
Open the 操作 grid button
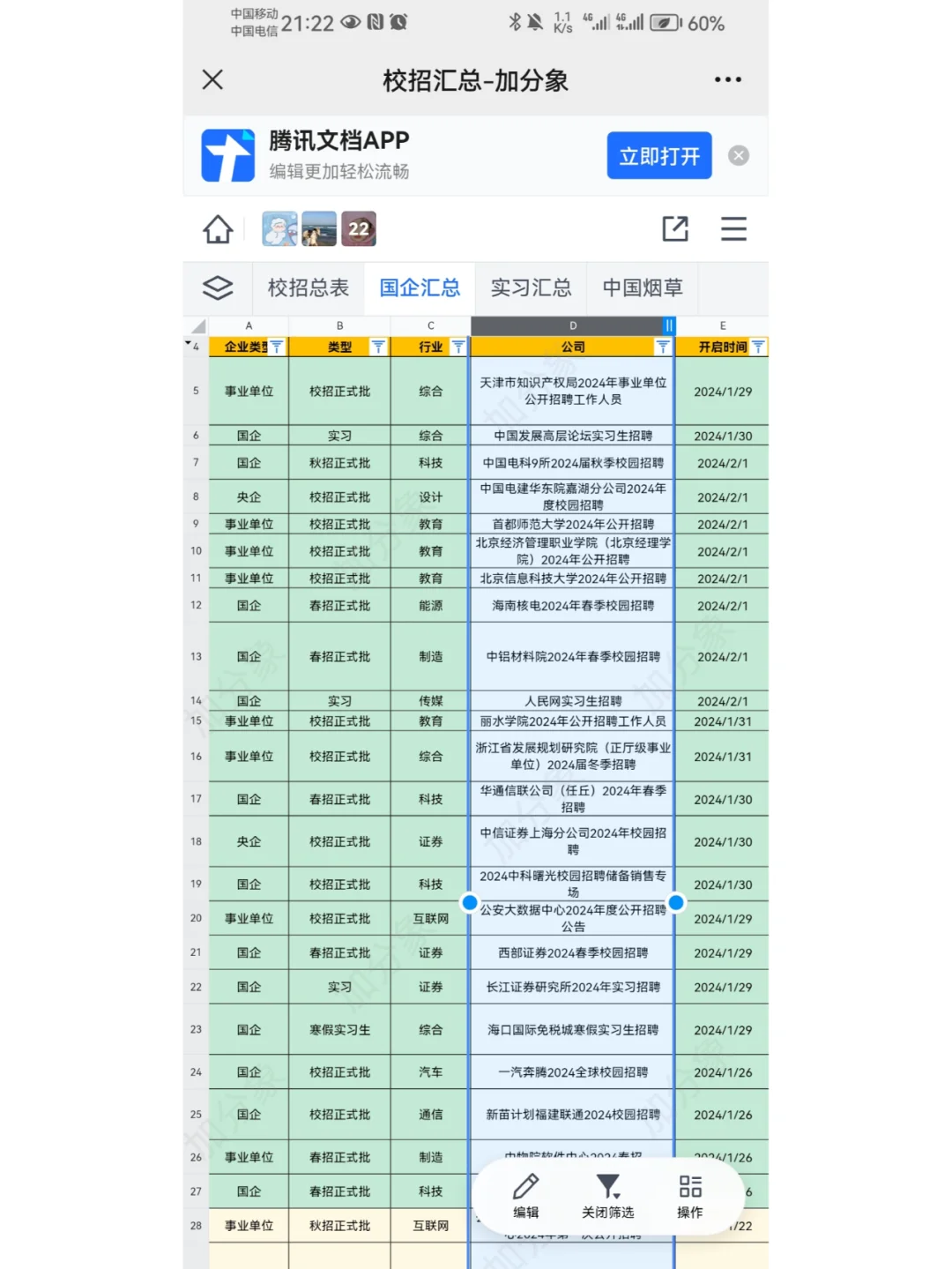pyautogui.click(x=690, y=1196)
